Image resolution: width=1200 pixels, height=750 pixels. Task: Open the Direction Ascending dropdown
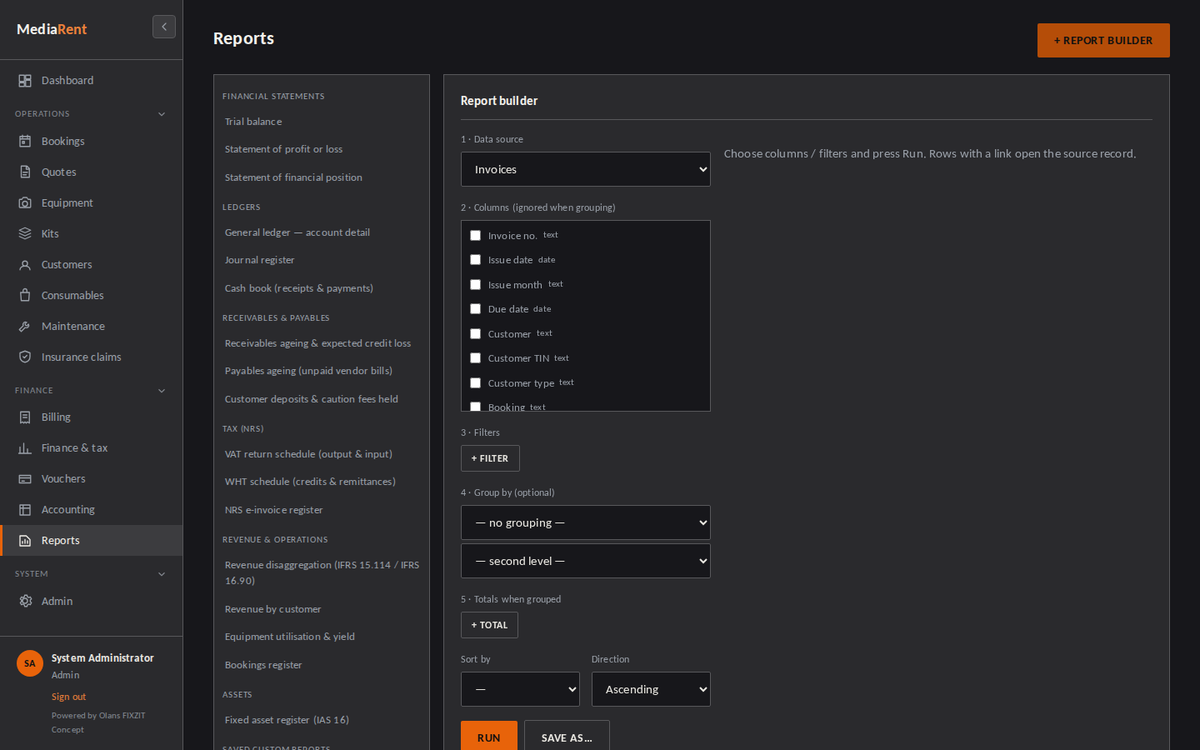[651, 689]
